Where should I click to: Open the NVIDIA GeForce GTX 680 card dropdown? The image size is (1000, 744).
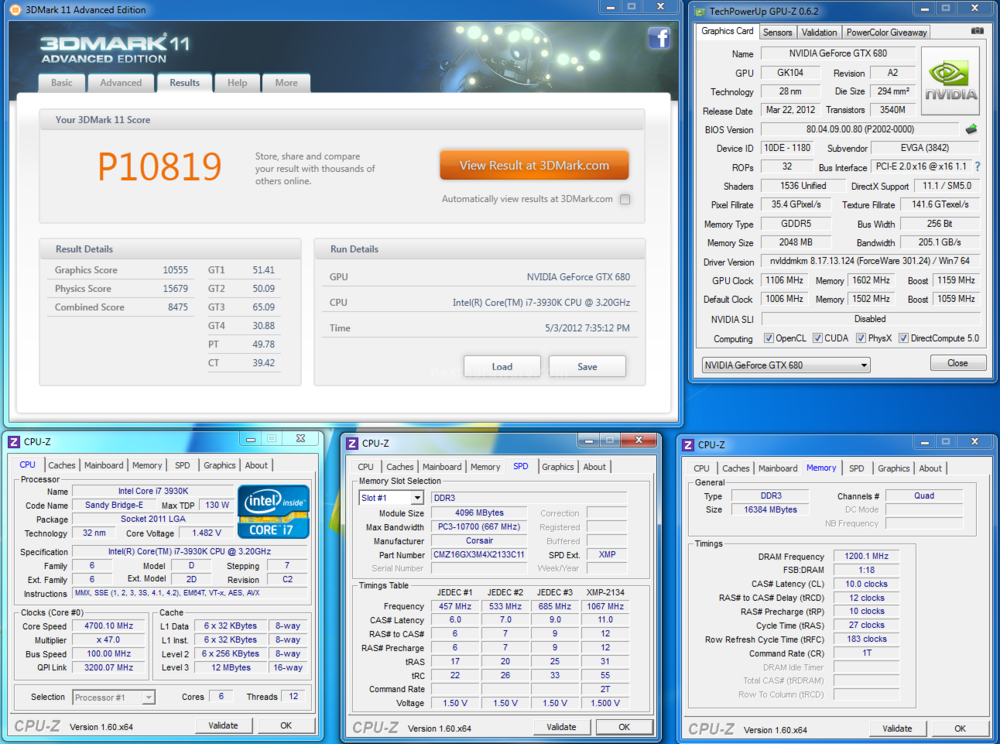click(x=786, y=365)
